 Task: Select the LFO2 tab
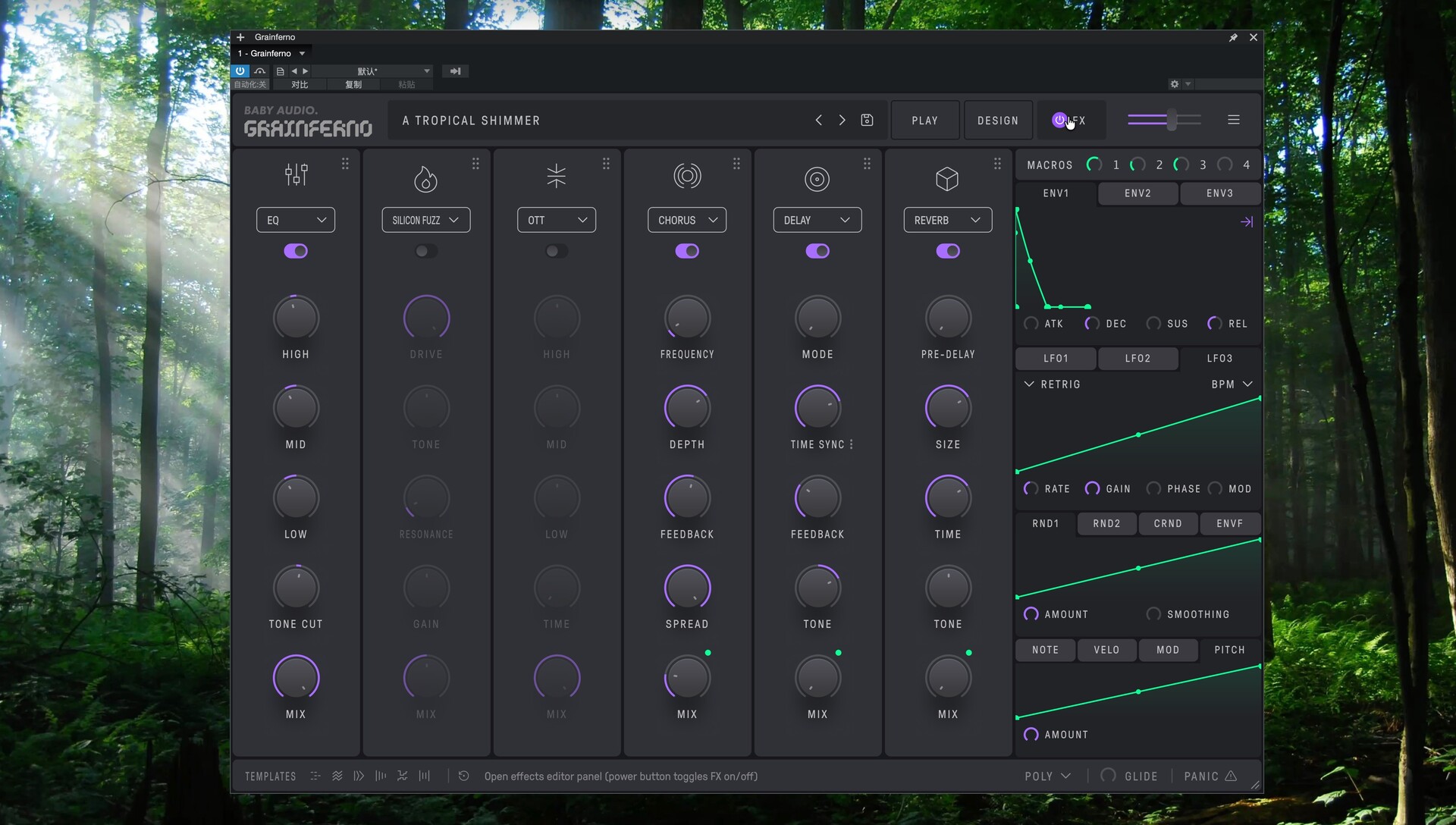tap(1137, 359)
